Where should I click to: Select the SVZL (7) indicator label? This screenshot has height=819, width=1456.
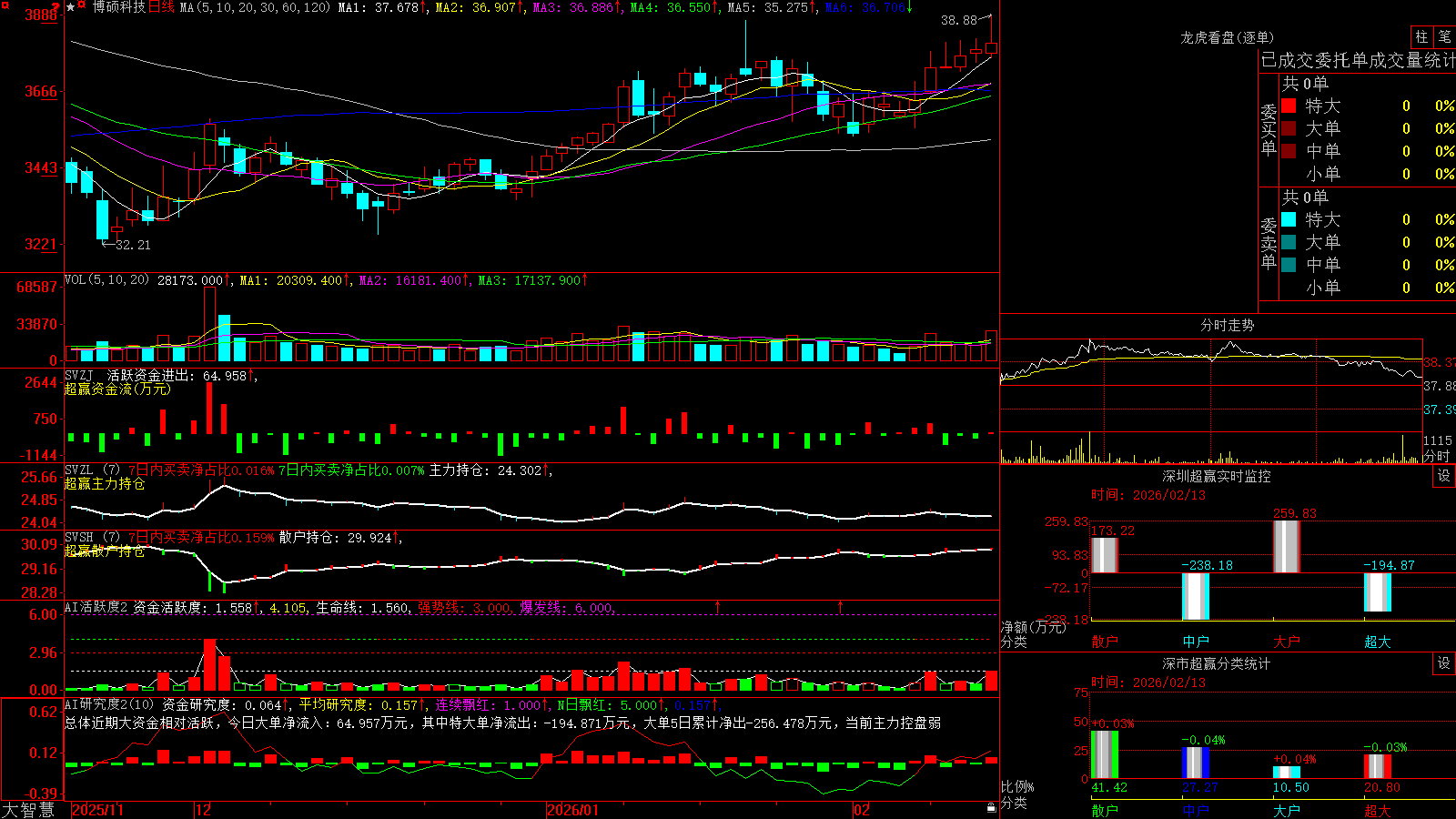(x=92, y=470)
